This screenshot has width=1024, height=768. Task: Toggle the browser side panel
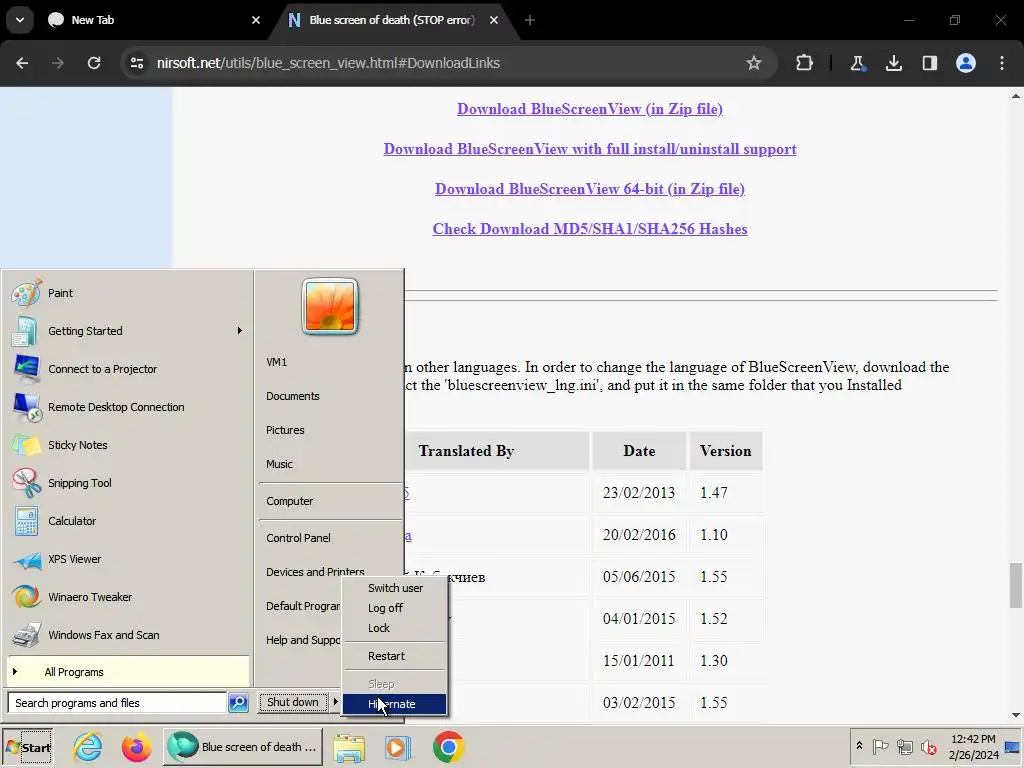tap(929, 63)
